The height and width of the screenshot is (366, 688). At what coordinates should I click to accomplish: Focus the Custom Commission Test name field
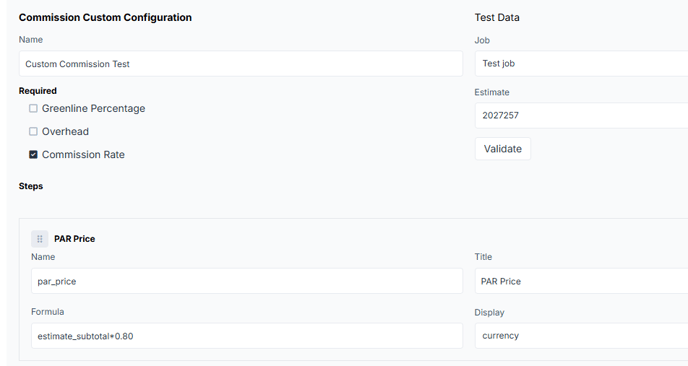tap(241, 64)
